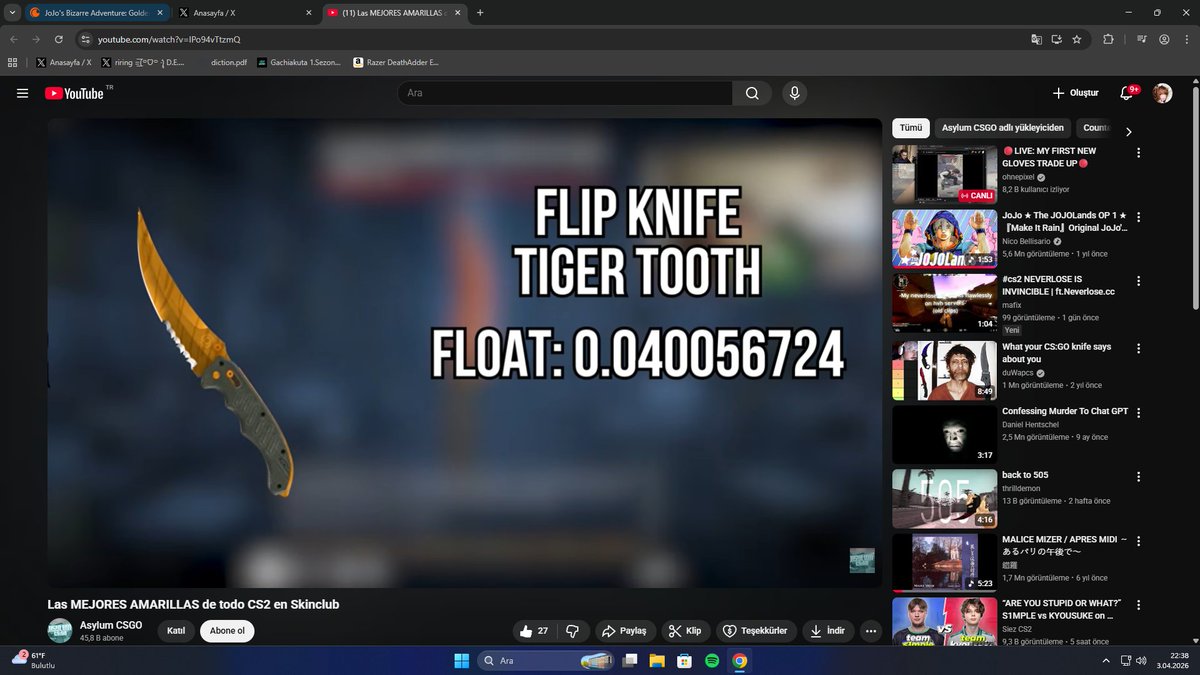The height and width of the screenshot is (675, 1200).
Task: Click the search magnifier button
Action: [x=752, y=93]
